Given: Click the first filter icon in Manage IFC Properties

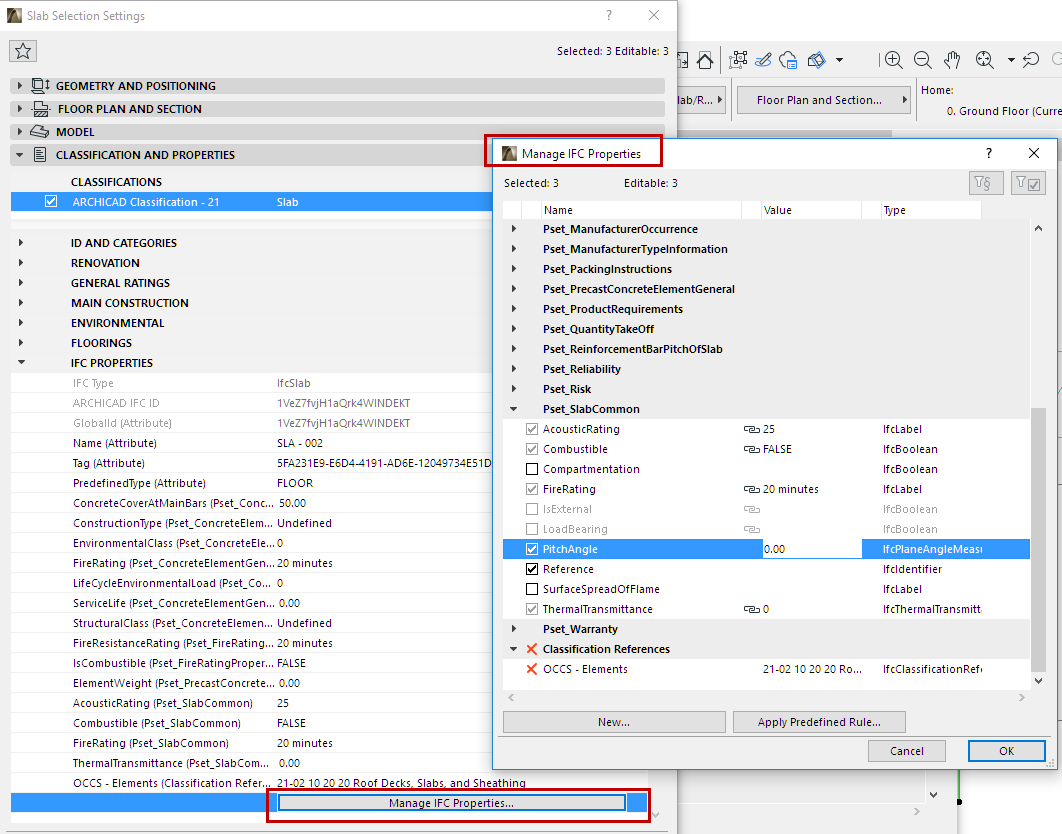Looking at the screenshot, I should [x=985, y=183].
